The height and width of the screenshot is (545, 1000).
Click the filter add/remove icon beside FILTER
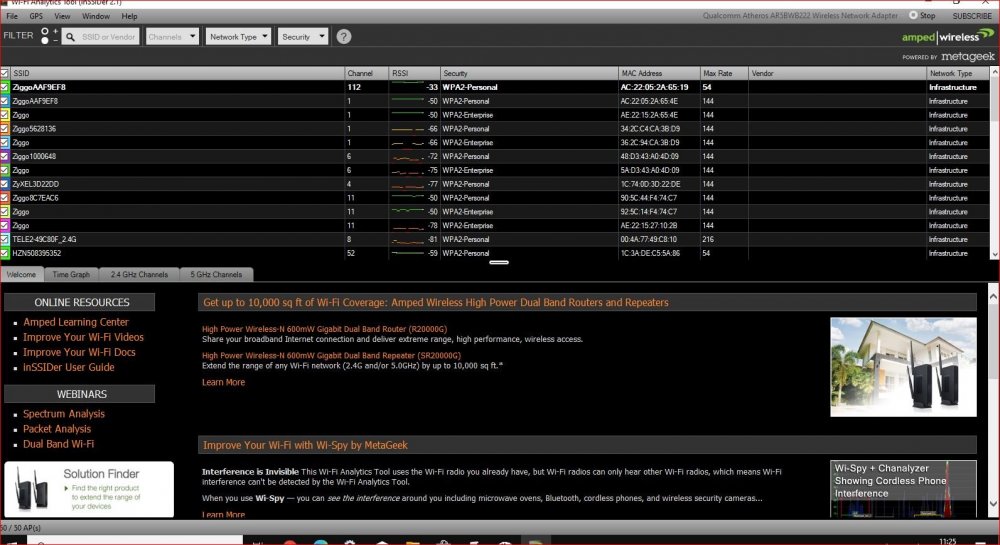point(48,36)
